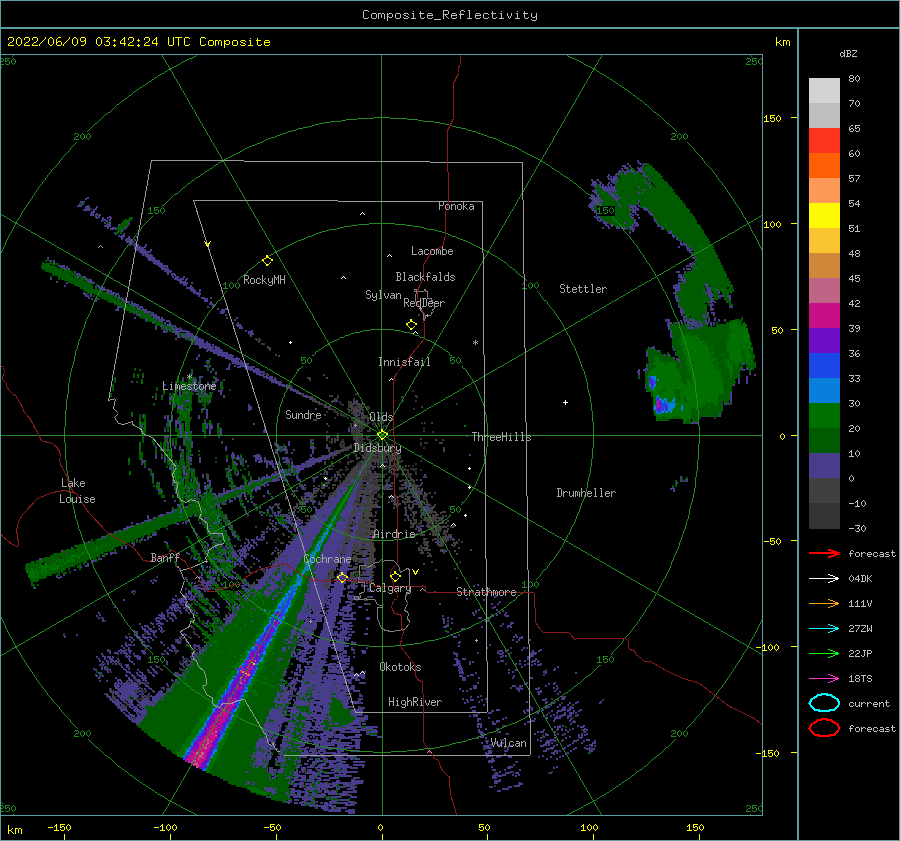The height and width of the screenshot is (841, 900).
Task: Click the dark green 10–20 dBZ swatch
Action: click(824, 441)
